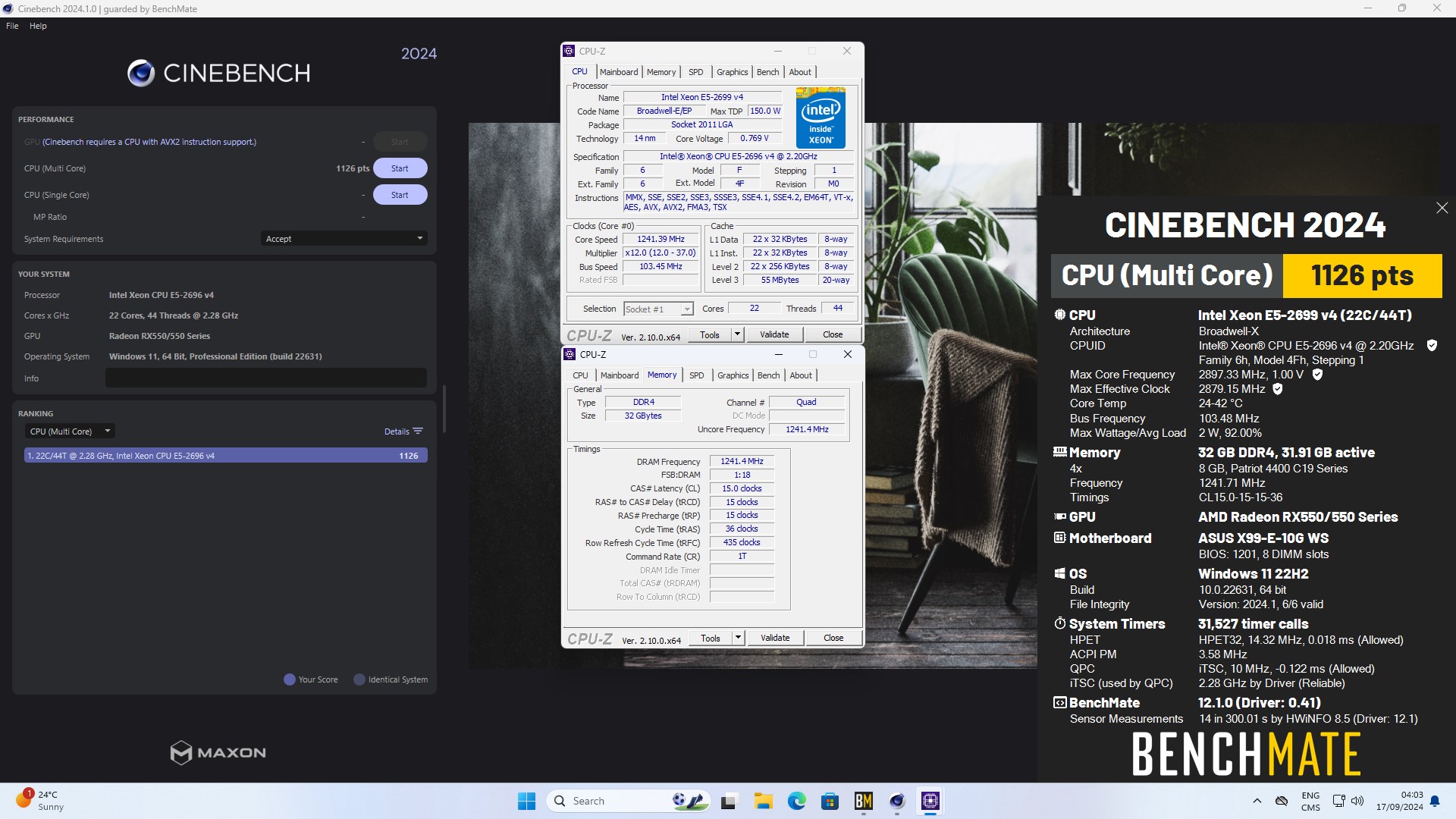Click DRAM Frequency value 1241.4 MHz
Viewport: 1456px width, 819px height.
click(x=742, y=461)
